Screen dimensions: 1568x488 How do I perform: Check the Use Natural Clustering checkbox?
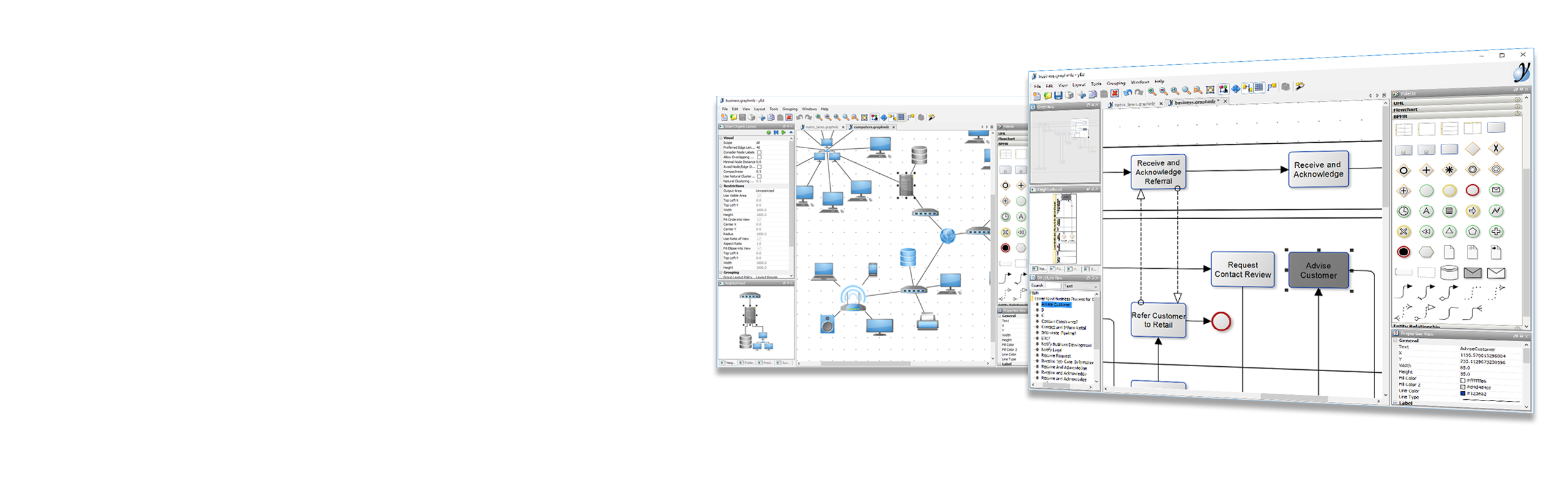point(759,176)
